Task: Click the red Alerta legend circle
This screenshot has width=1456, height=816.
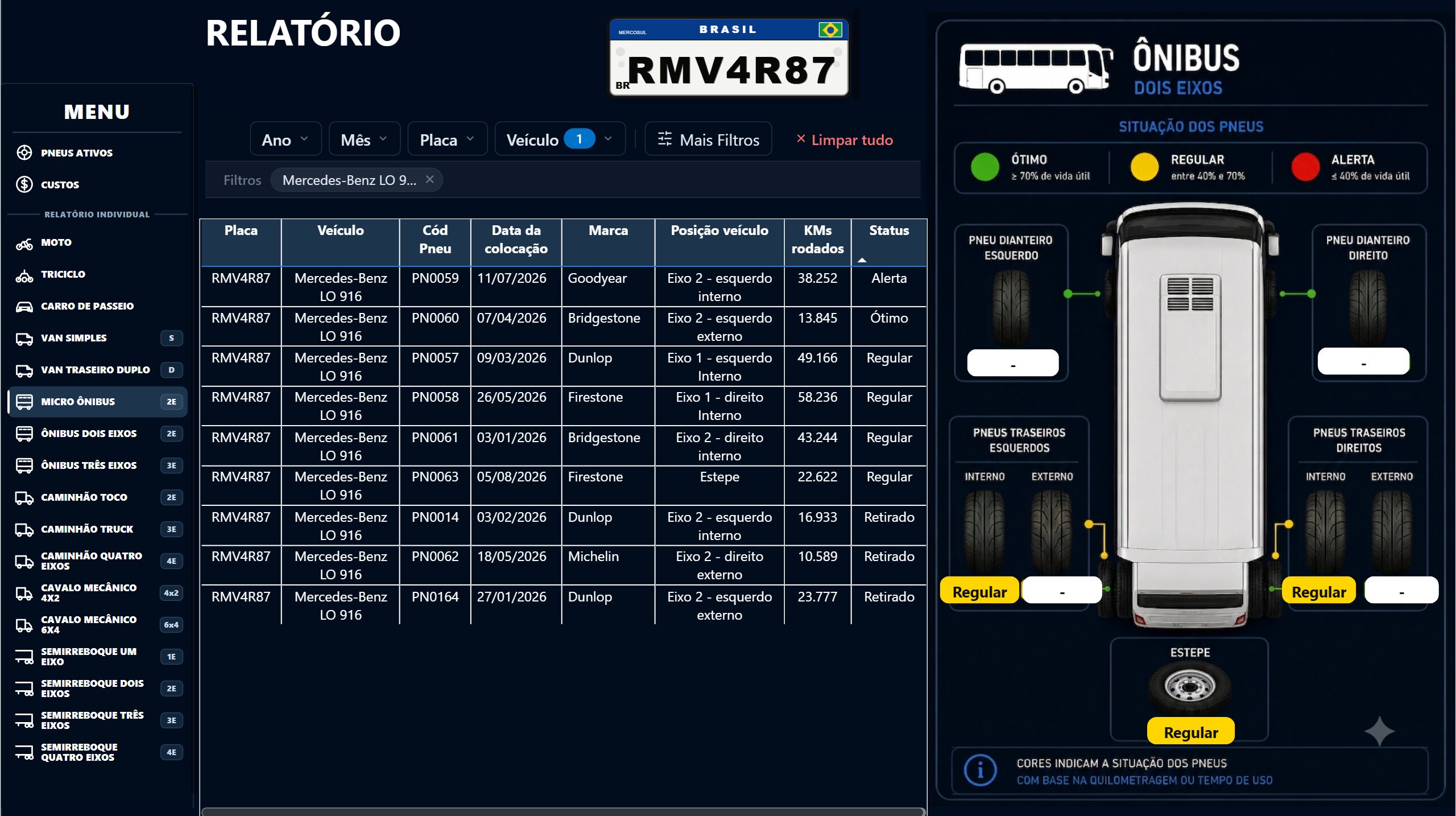Action: [1305, 167]
